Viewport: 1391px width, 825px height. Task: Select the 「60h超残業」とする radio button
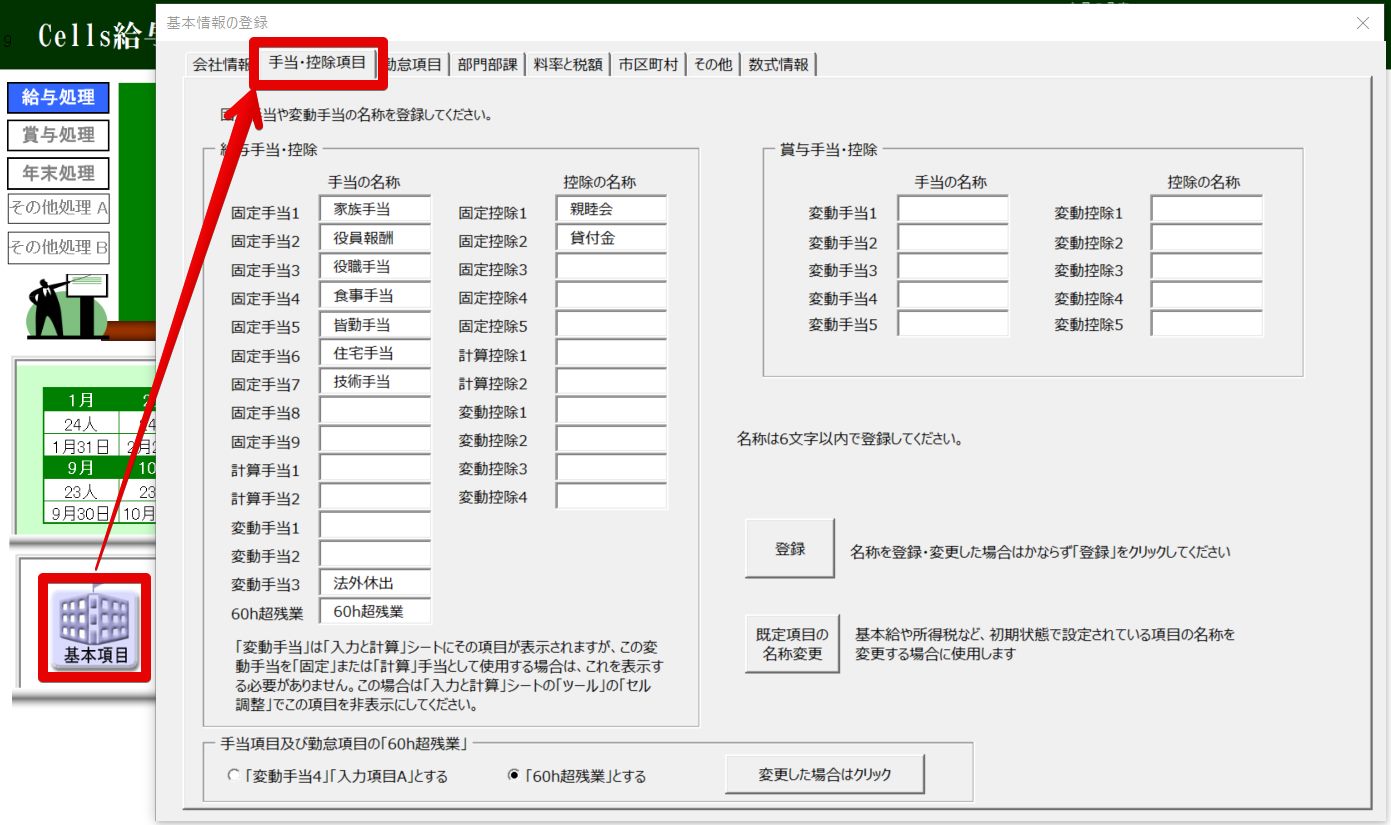click(515, 775)
